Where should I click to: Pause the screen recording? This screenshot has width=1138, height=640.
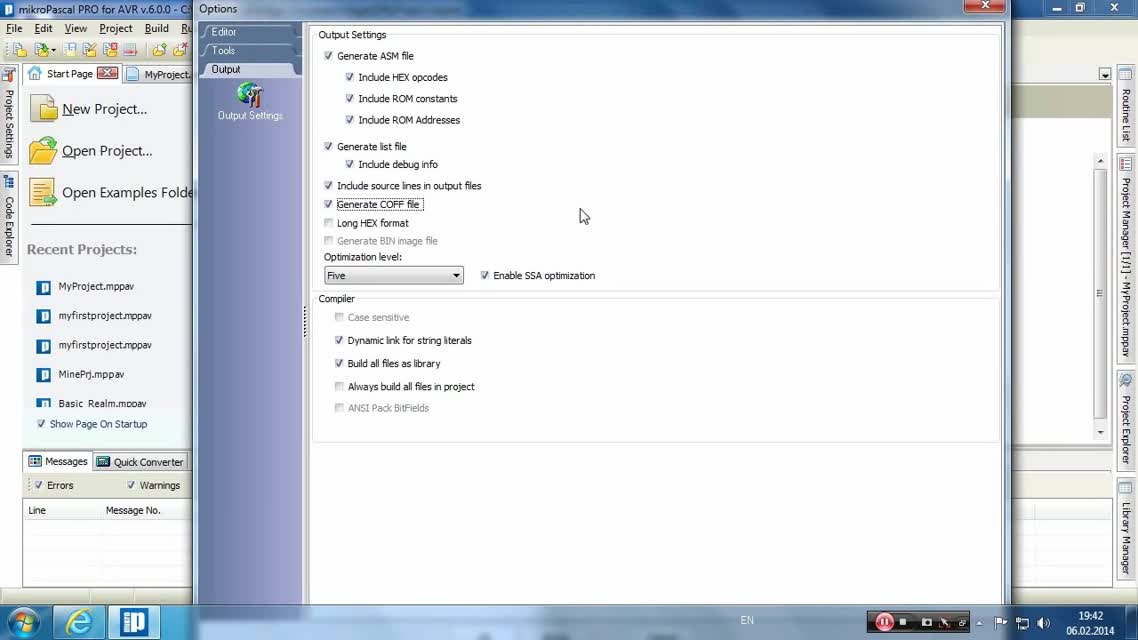click(x=883, y=622)
